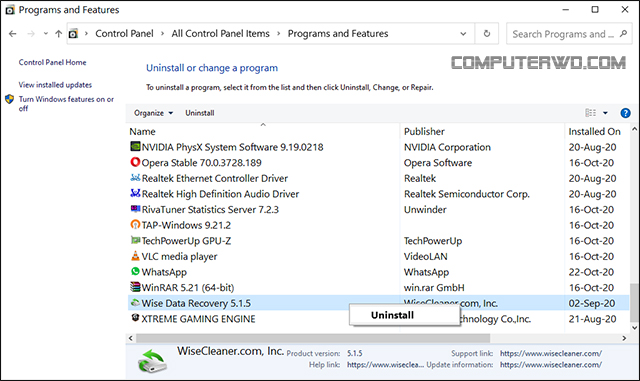Expand the view options dropdown arrow
This screenshot has height=381, width=640.
tap(605, 113)
